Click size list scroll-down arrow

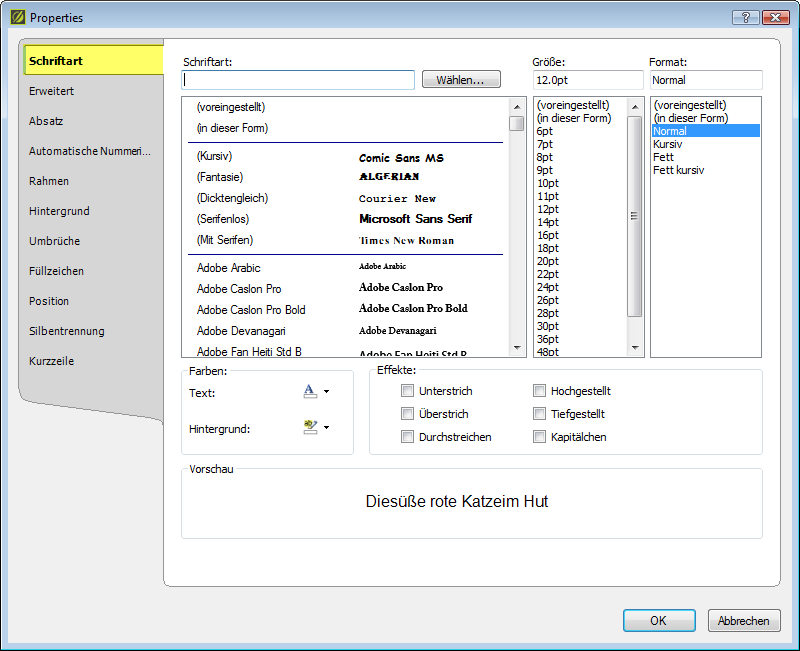point(634,348)
